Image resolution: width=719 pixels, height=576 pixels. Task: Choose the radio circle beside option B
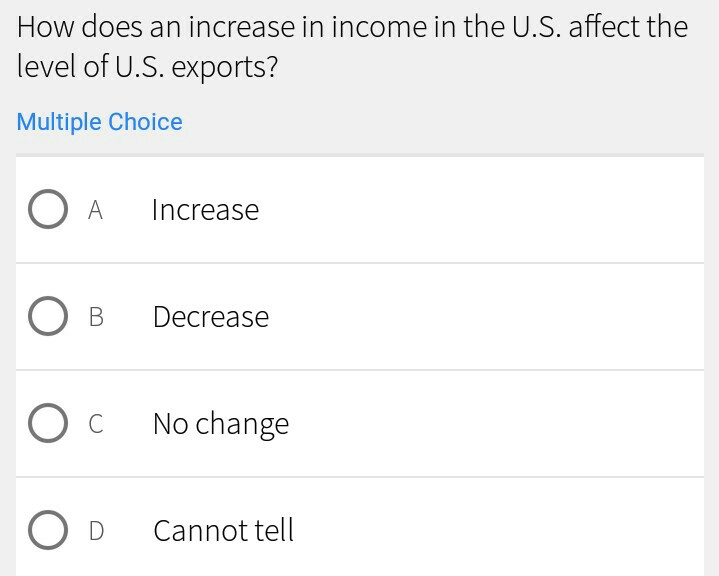pyautogui.click(x=48, y=317)
